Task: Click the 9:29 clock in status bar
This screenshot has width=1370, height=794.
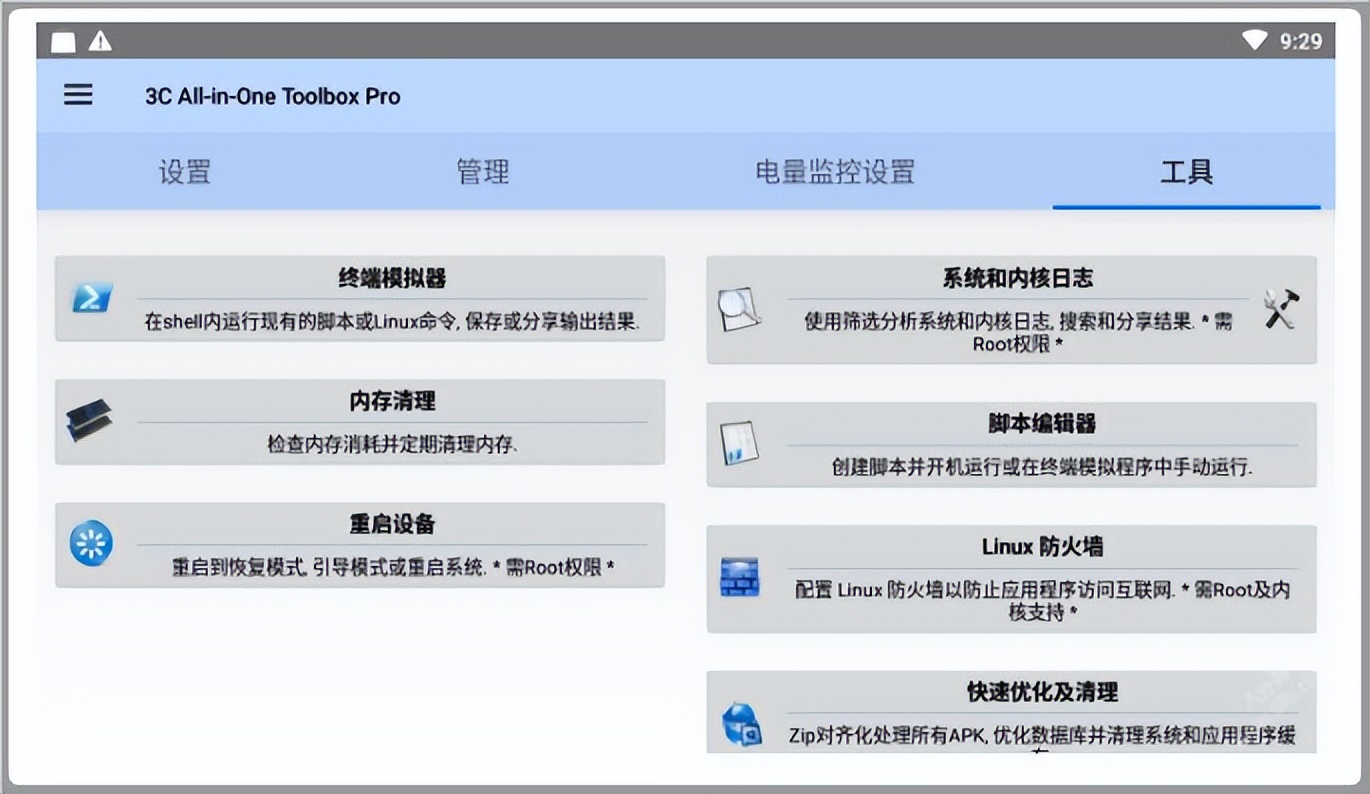Action: point(1301,41)
